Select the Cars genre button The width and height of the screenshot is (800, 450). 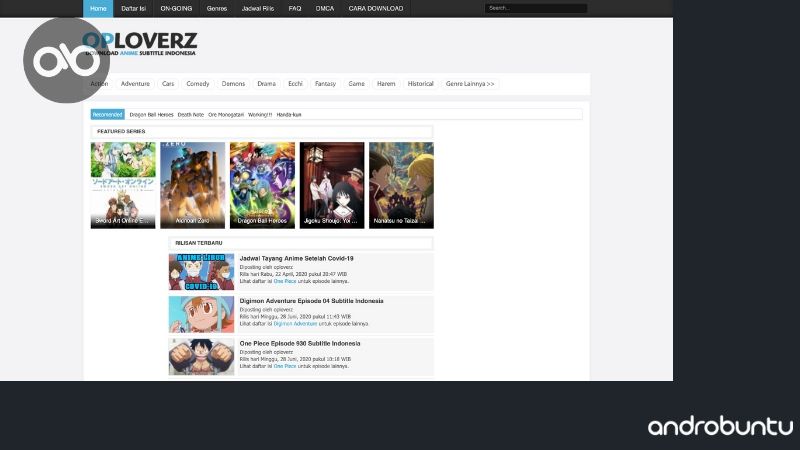168,84
